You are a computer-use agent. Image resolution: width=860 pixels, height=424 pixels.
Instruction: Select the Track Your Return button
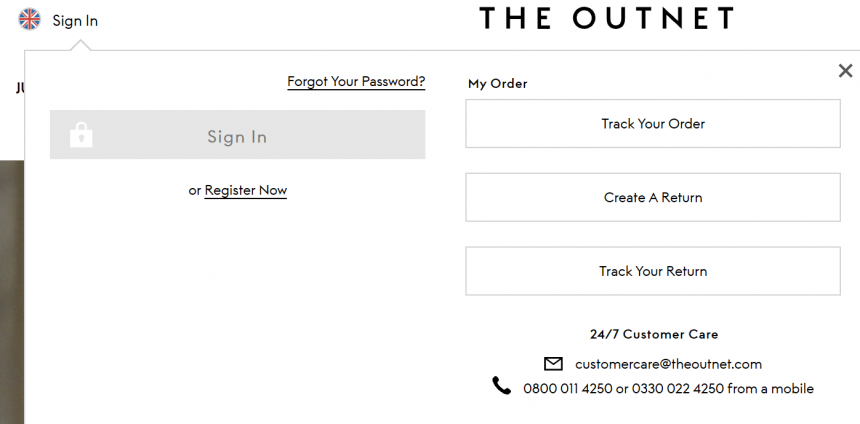[x=653, y=271]
